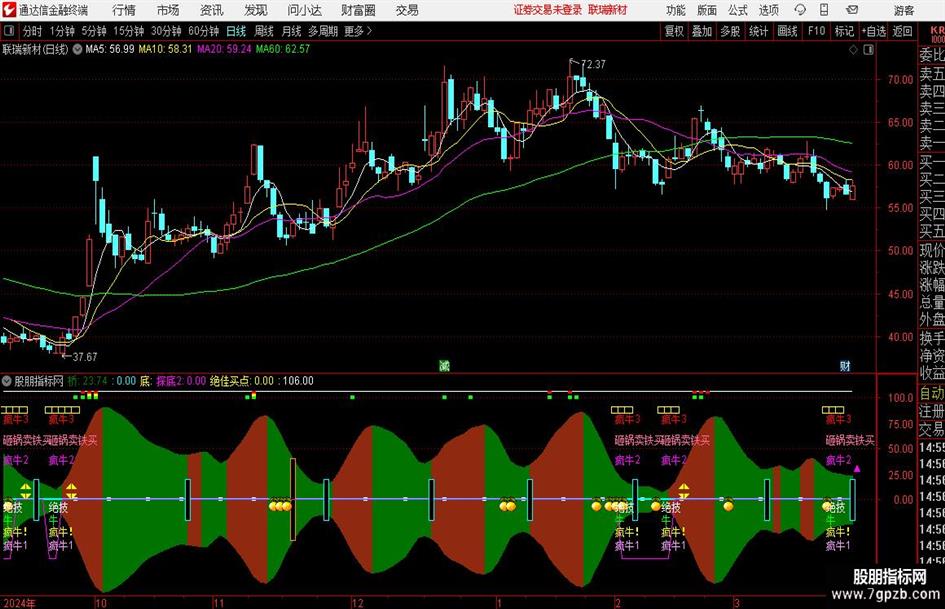
Task: Open the 行情 menu
Action: [x=124, y=10]
